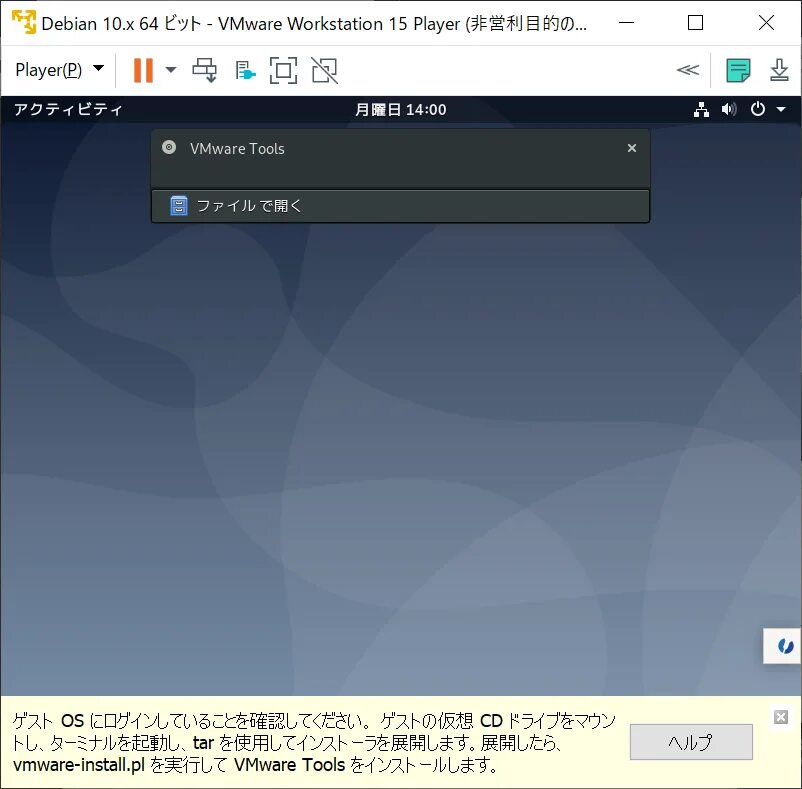Minimize the VMware Player window
802x789 pixels.
[x=626, y=22]
